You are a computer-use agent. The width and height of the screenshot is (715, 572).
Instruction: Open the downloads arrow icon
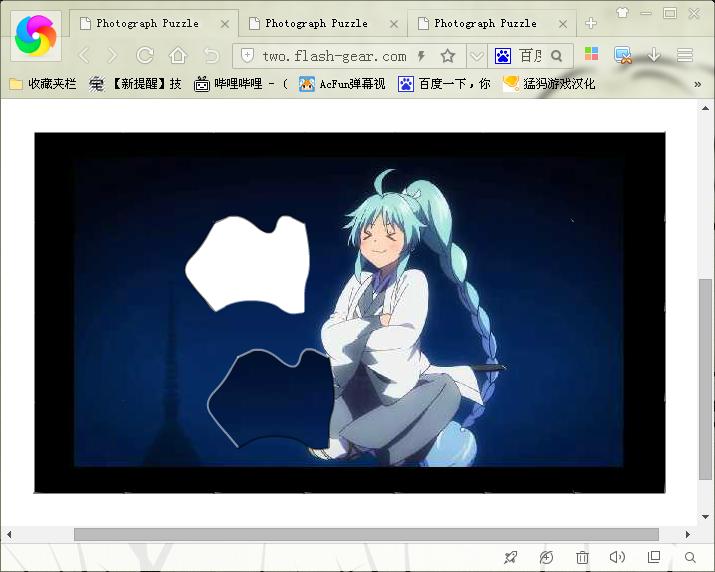[x=654, y=56]
